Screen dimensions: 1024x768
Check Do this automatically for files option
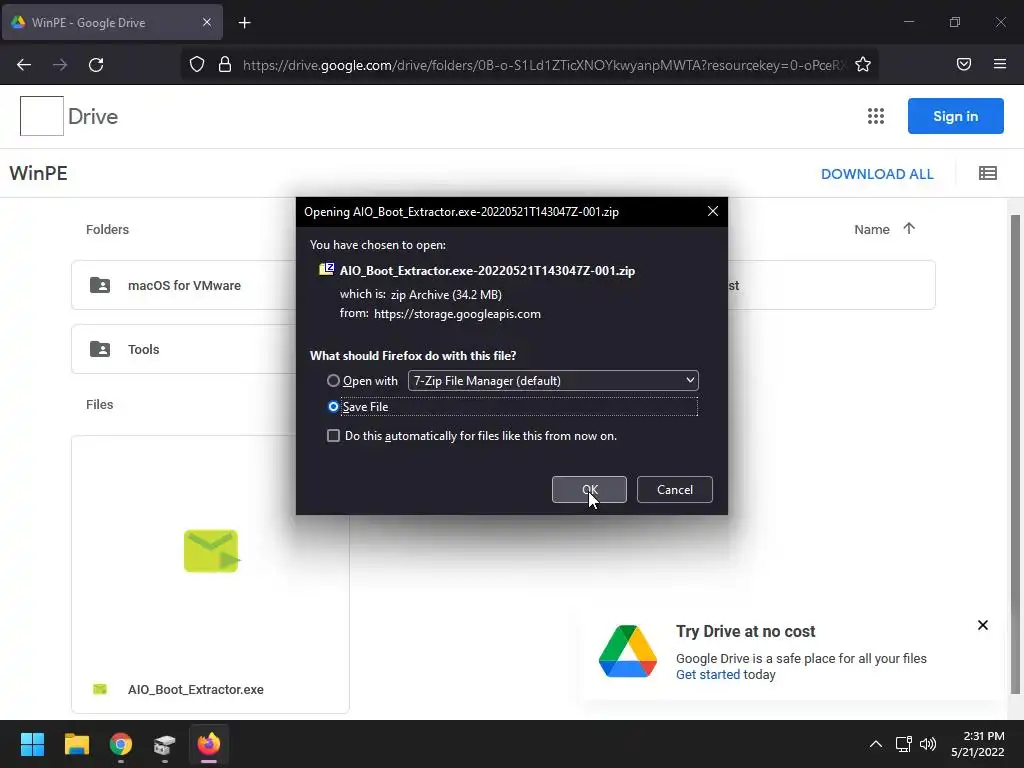tap(333, 436)
